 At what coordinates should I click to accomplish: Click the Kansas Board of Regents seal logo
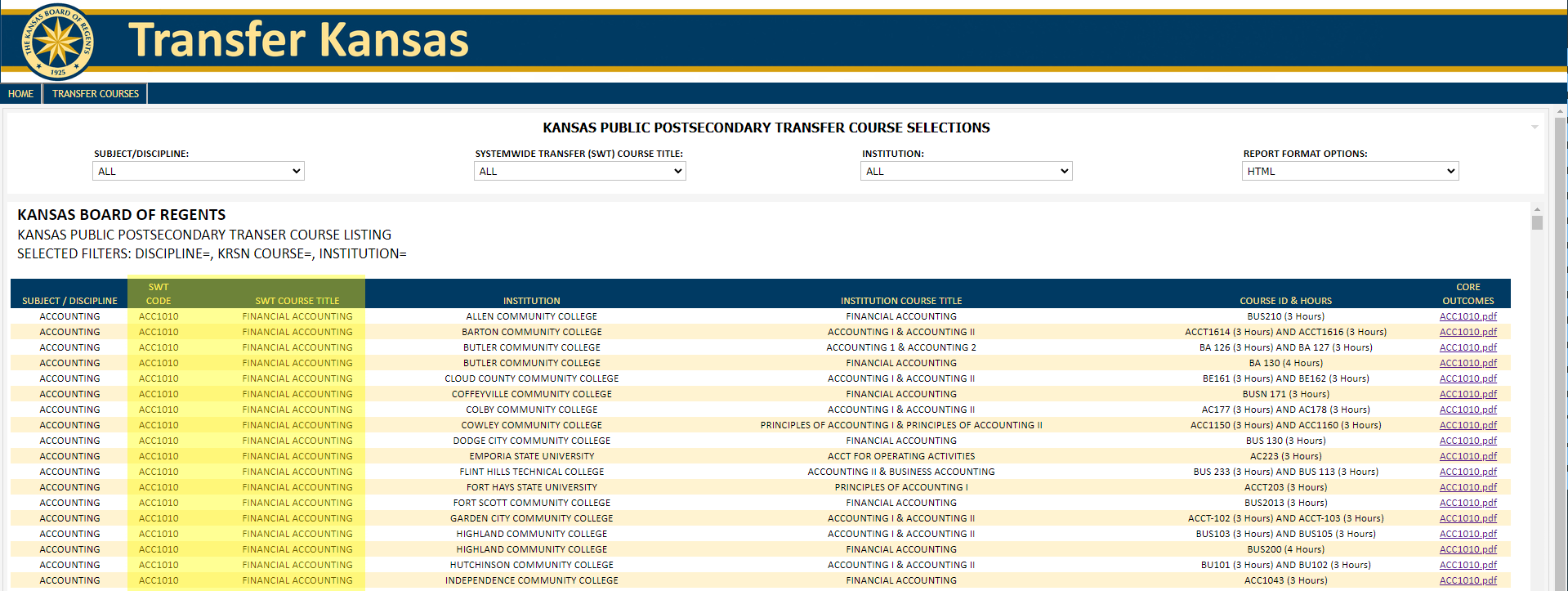57,41
